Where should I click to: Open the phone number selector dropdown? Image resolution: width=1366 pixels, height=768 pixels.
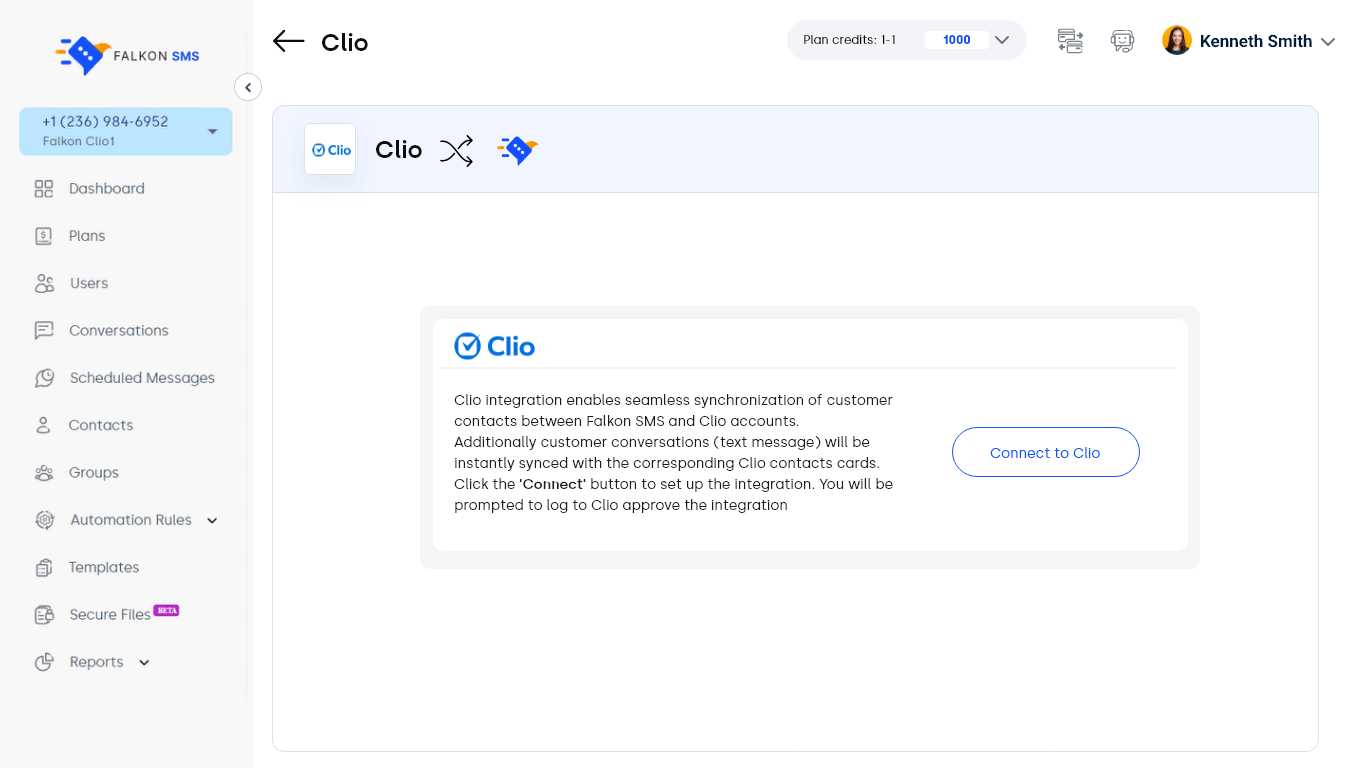[126, 131]
